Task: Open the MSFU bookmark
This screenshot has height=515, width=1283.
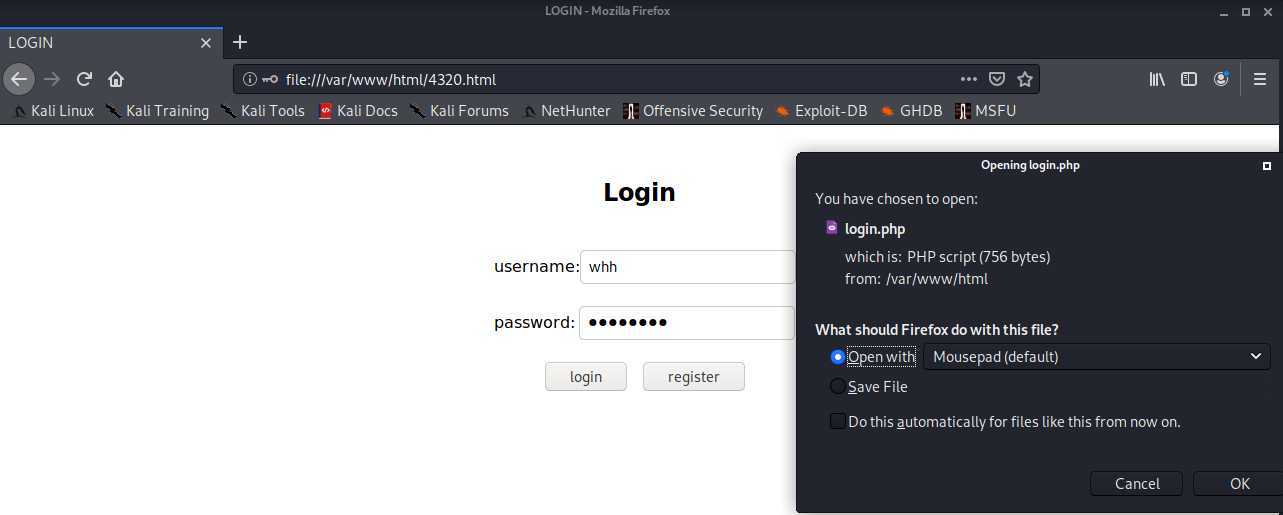Action: click(x=986, y=111)
